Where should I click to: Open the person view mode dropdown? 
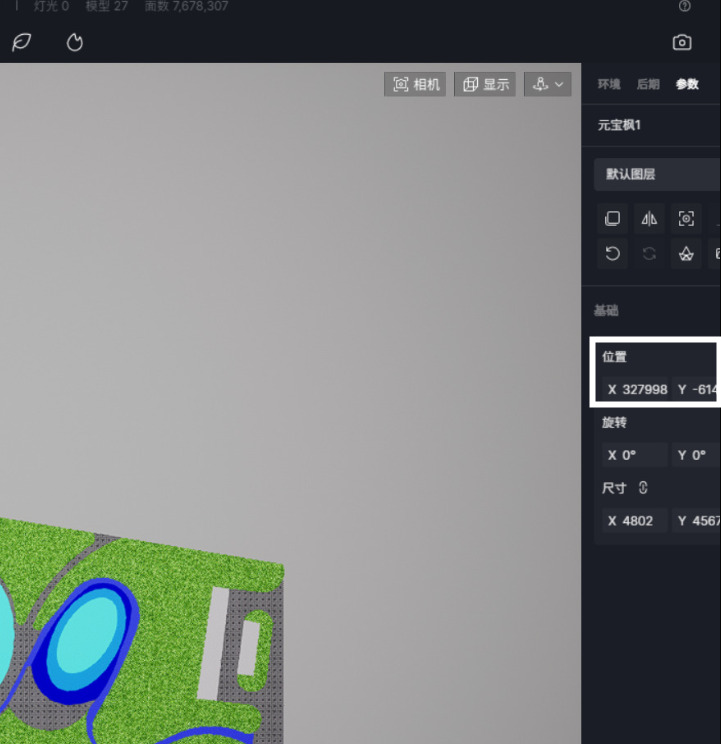point(548,85)
